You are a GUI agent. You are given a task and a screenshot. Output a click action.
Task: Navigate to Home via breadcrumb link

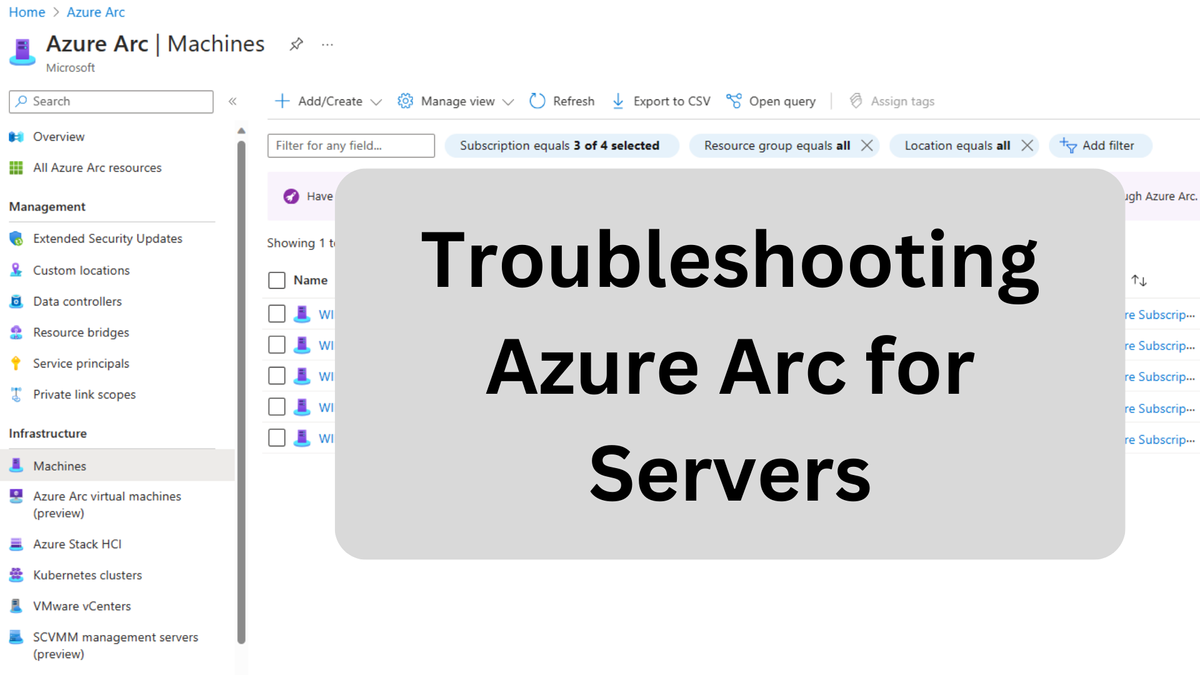click(27, 12)
